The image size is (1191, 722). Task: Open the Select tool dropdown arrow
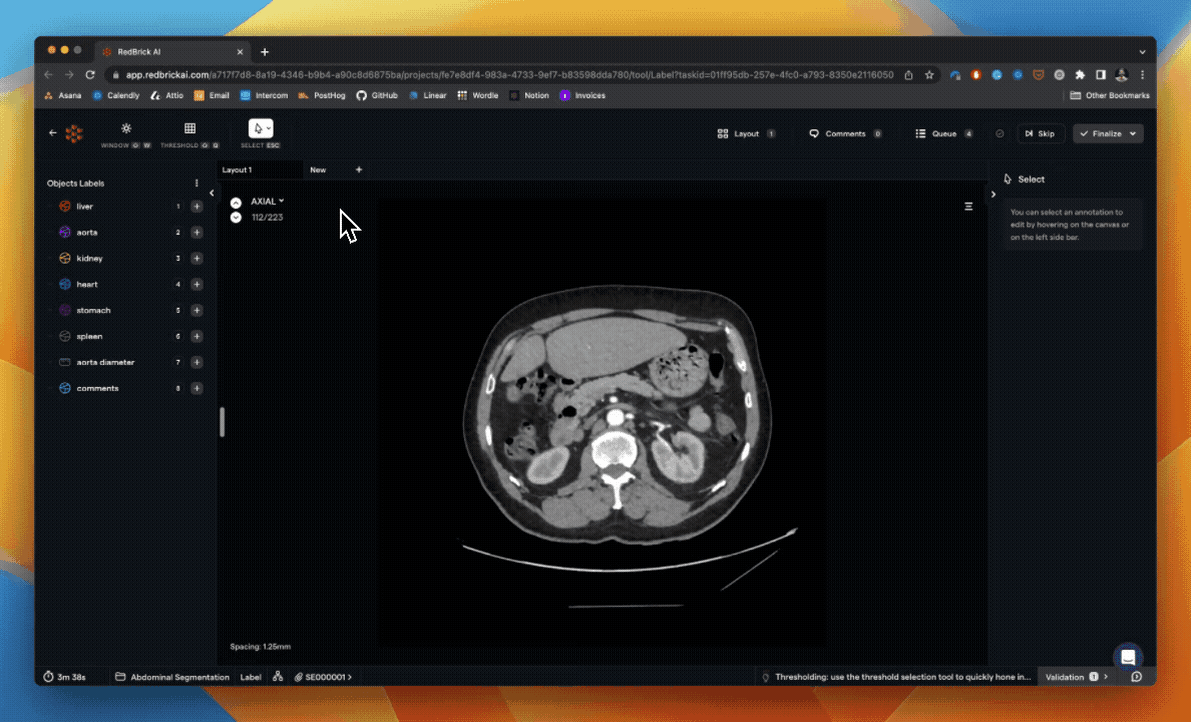click(268, 128)
